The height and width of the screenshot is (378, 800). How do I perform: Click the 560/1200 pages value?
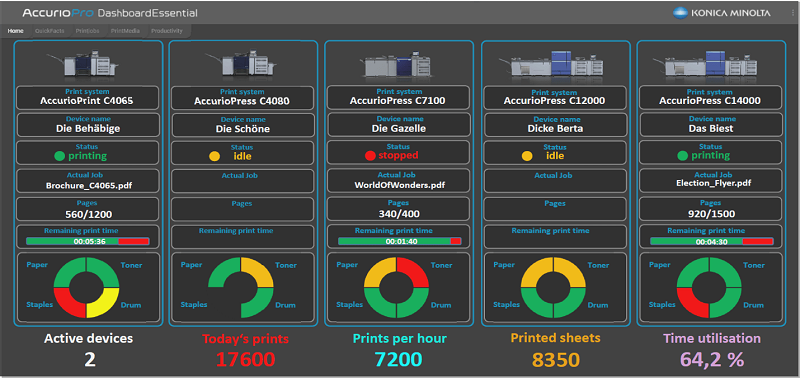89,214
